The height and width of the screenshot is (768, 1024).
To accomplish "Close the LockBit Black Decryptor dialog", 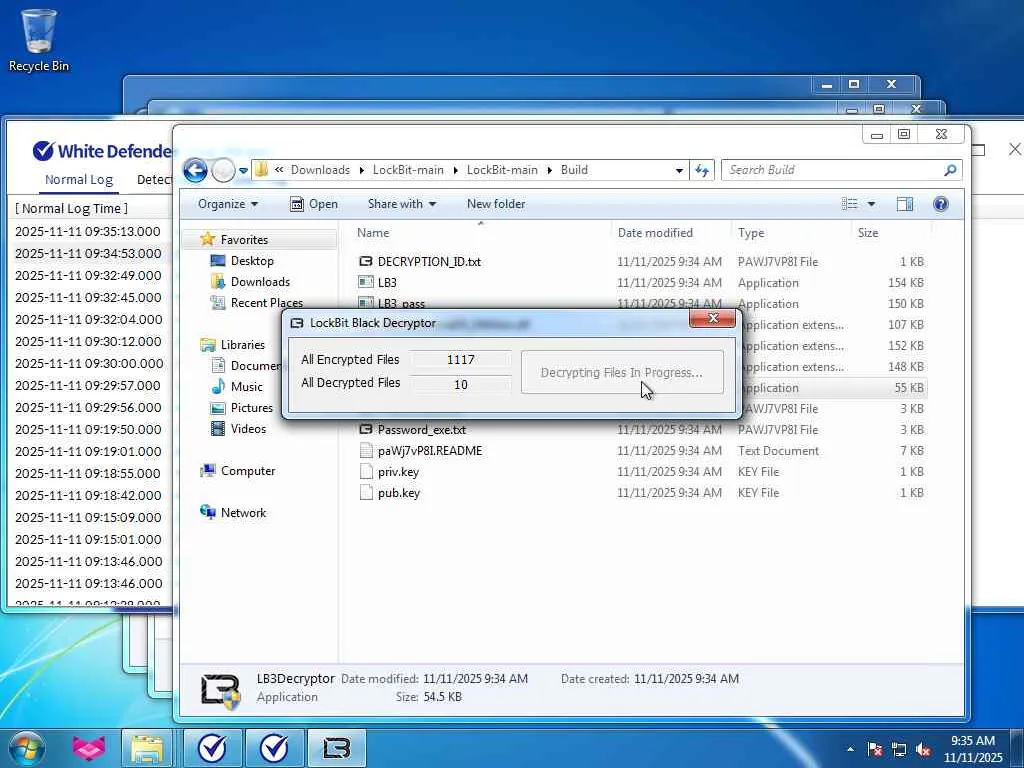I will coord(712,318).
